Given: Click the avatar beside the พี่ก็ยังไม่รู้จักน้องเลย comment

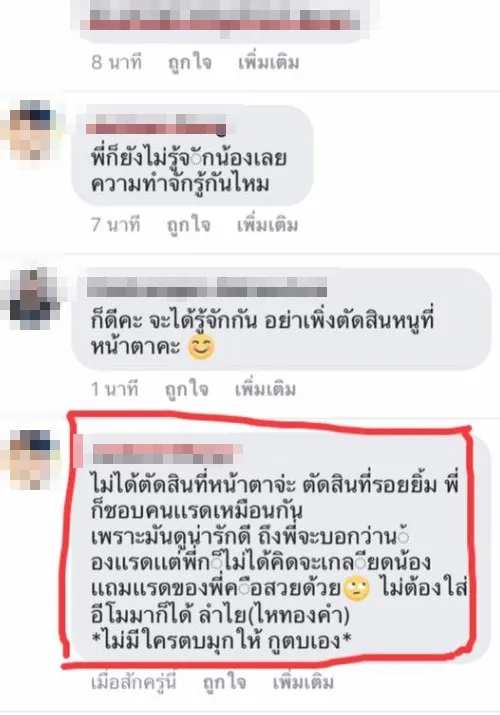Looking at the screenshot, I should [32, 131].
